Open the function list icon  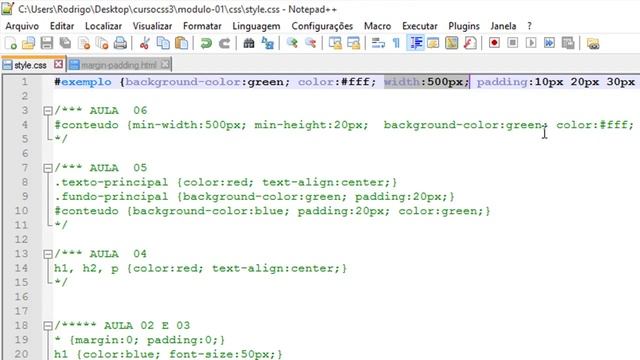point(470,43)
